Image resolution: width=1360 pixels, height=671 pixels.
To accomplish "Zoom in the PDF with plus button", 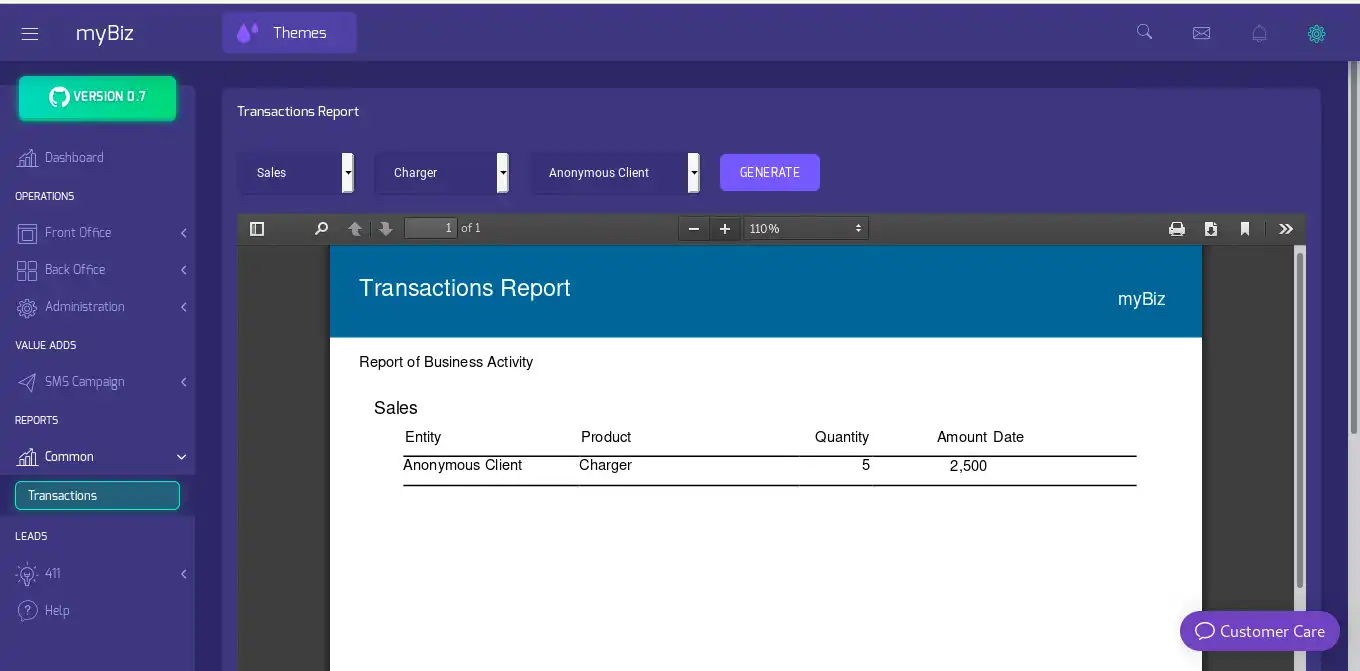I will (x=725, y=229).
